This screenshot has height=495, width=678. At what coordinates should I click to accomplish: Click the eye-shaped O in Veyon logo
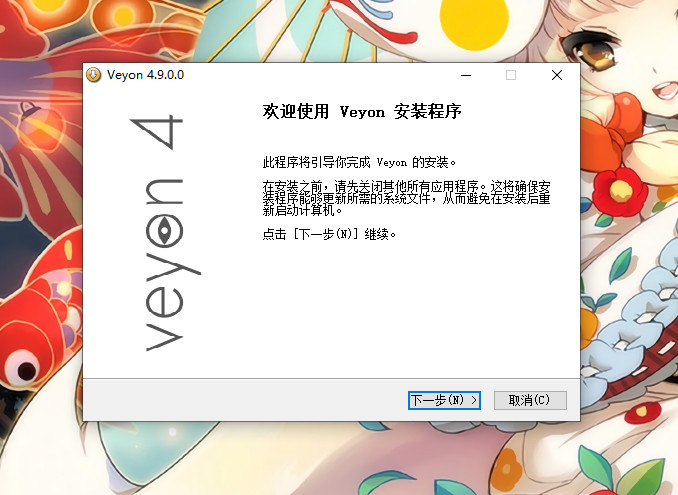(160, 230)
